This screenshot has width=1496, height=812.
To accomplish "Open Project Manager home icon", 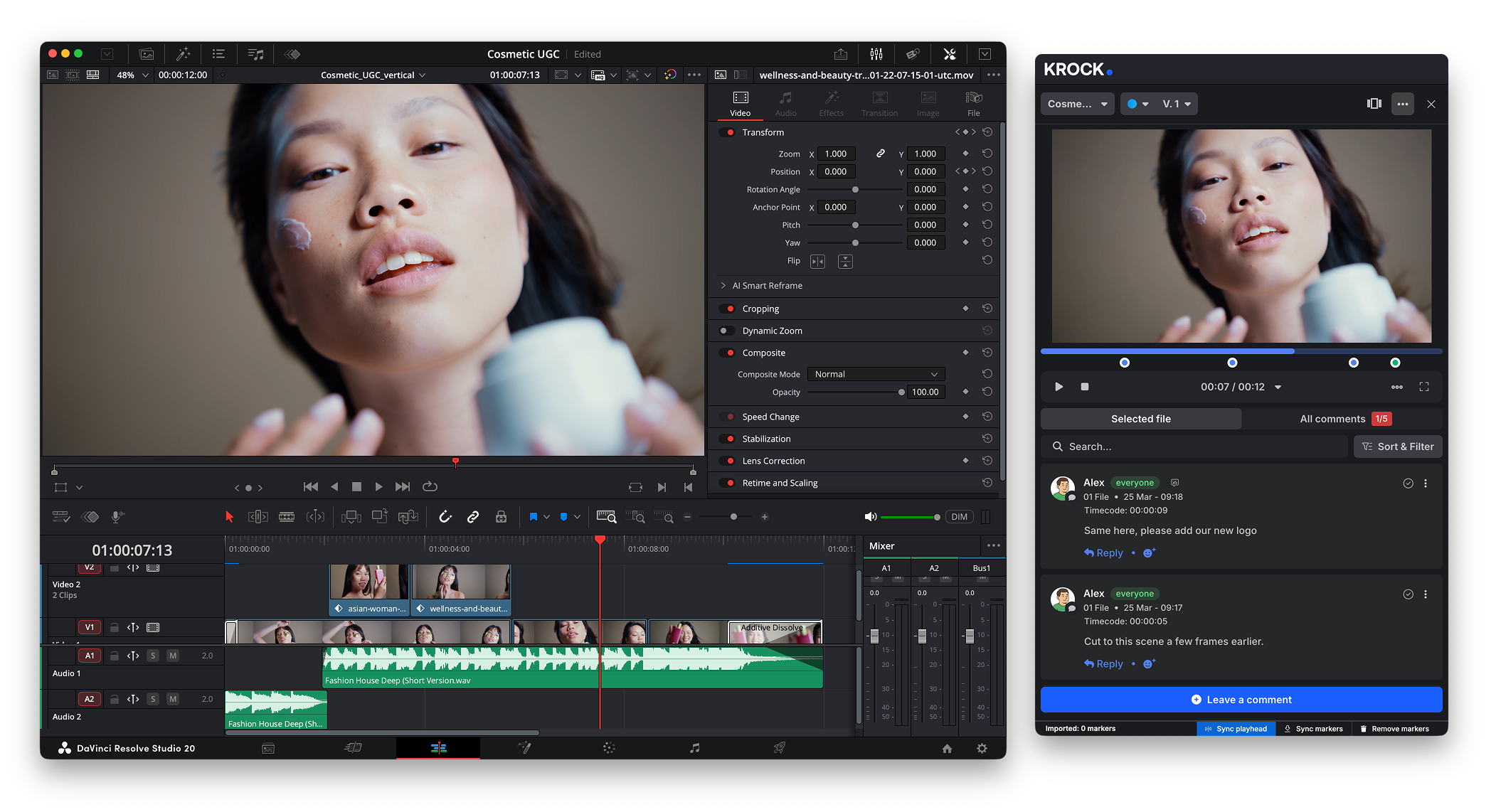I will (x=947, y=748).
